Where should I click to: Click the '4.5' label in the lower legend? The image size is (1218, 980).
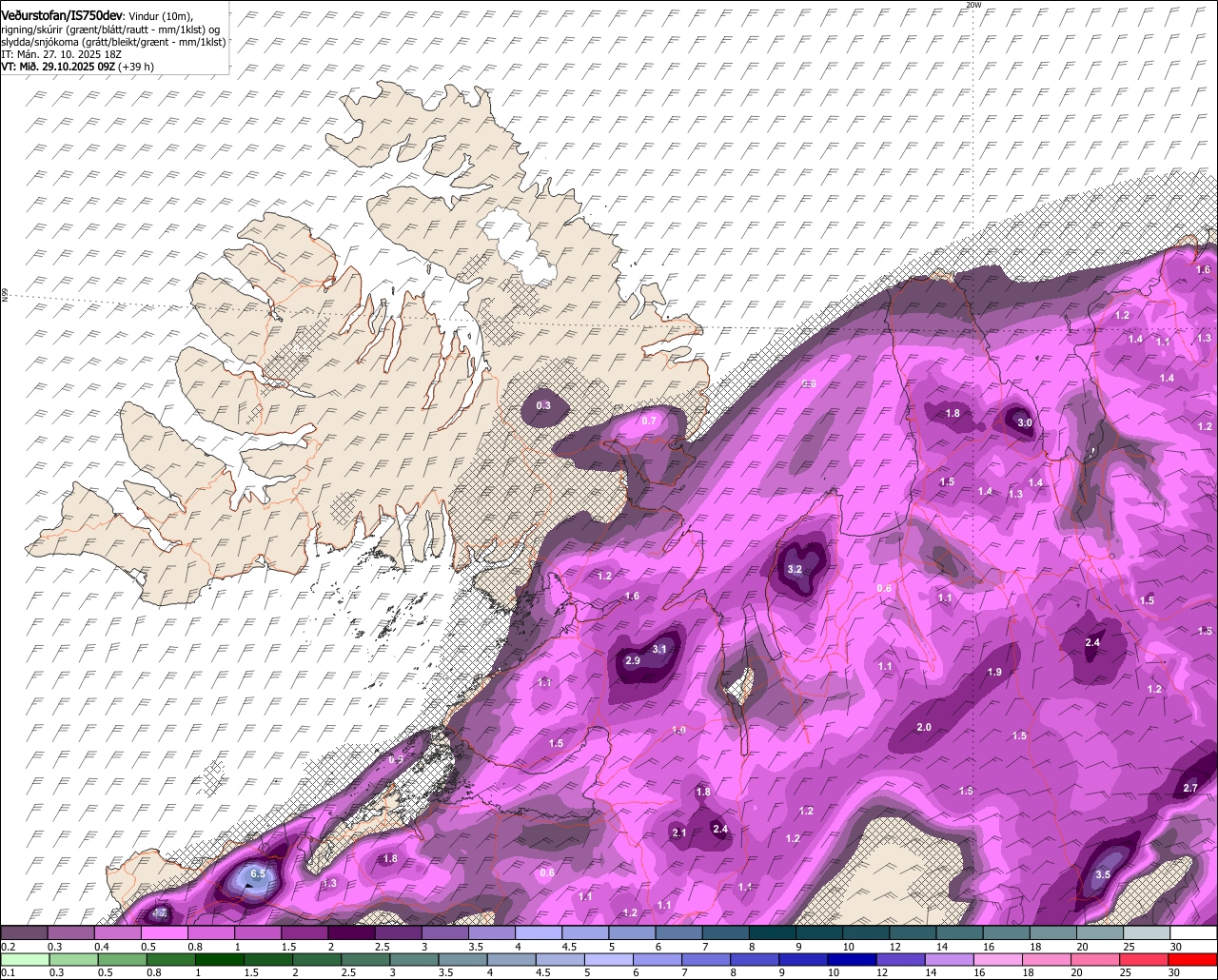543,972
